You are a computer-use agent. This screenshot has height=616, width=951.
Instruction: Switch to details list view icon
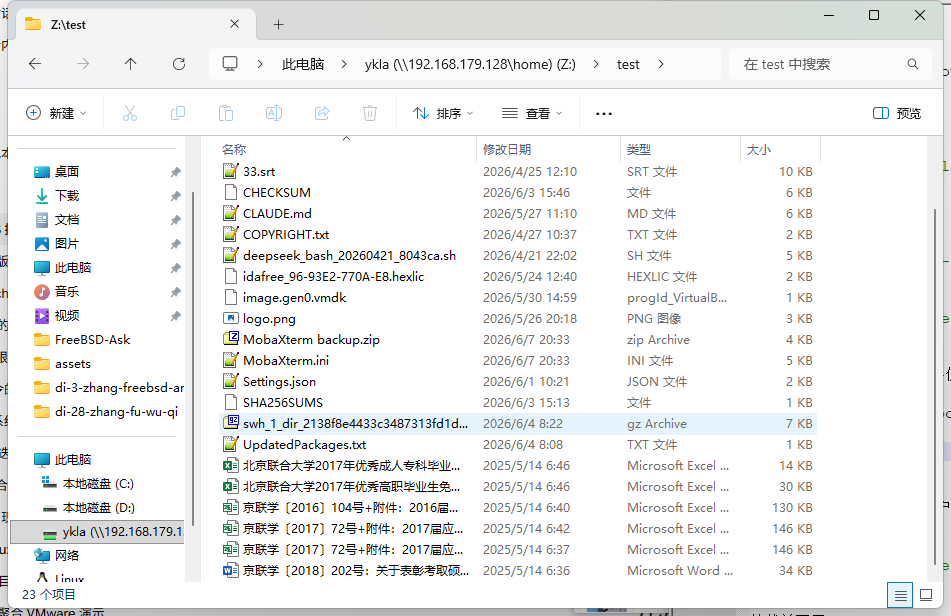901,595
